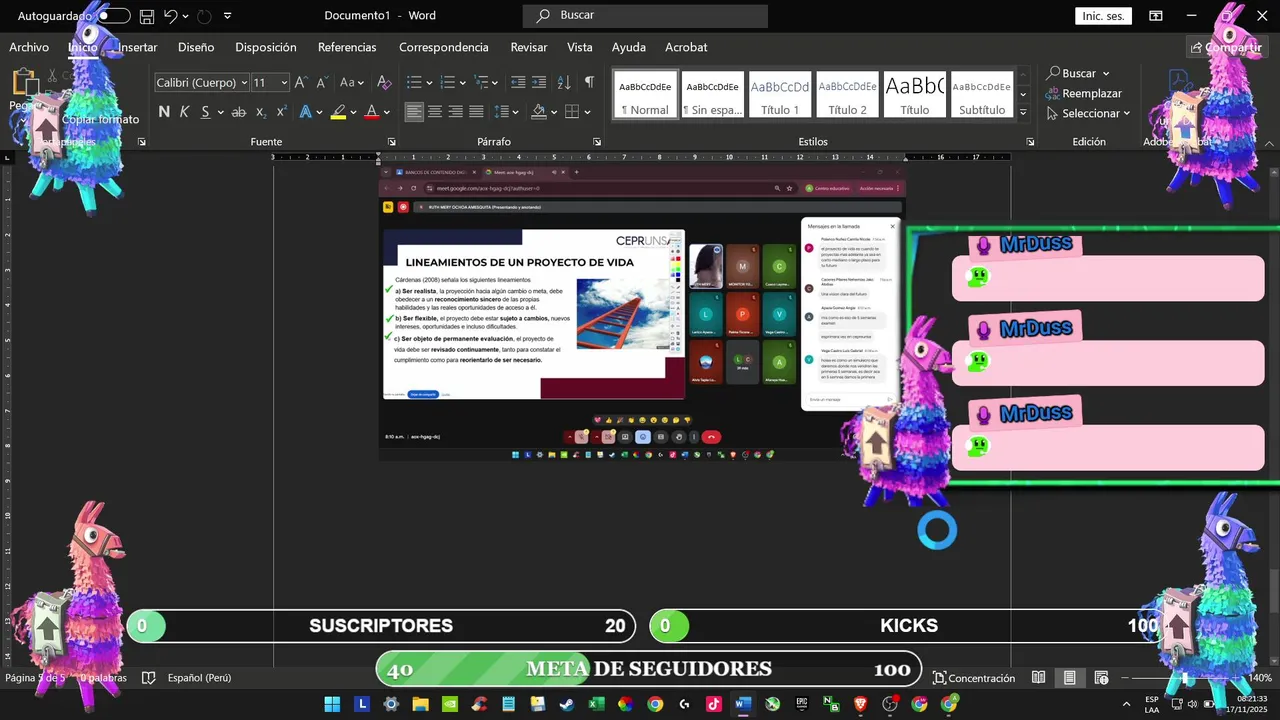Apply superscript formatting
Image resolution: width=1280 pixels, height=720 pixels.
click(282, 112)
